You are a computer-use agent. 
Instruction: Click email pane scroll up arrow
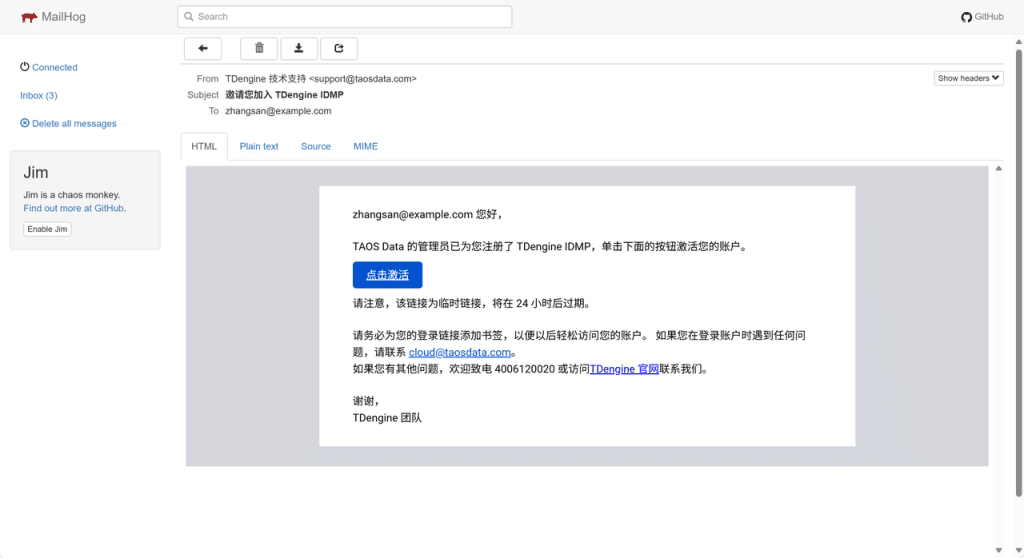tap(999, 169)
